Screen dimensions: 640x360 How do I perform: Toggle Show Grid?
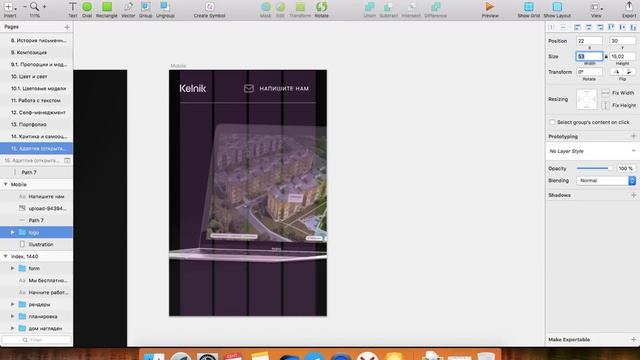(x=529, y=10)
